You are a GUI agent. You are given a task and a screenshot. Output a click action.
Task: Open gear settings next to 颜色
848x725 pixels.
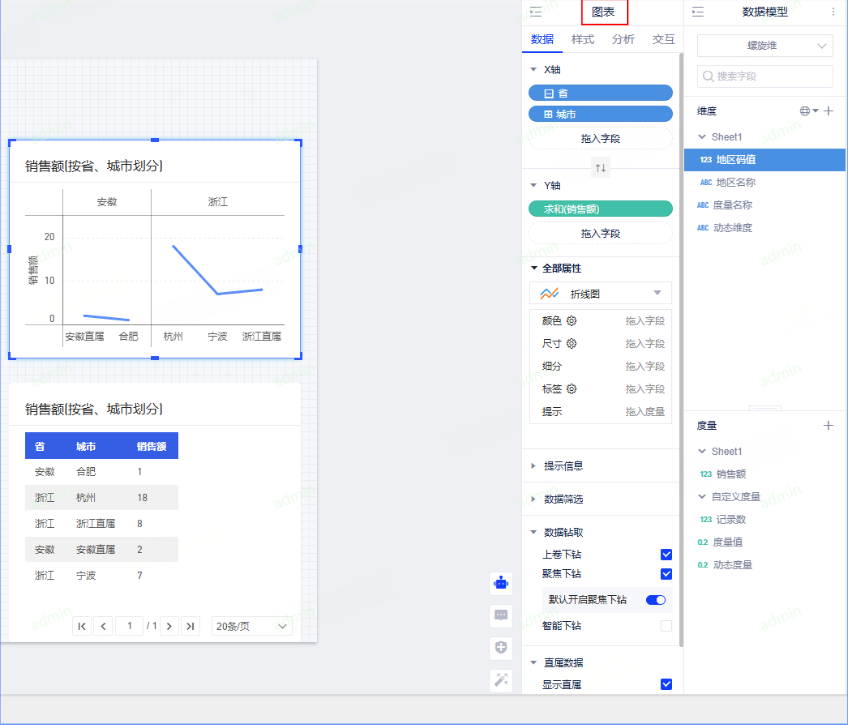572,321
